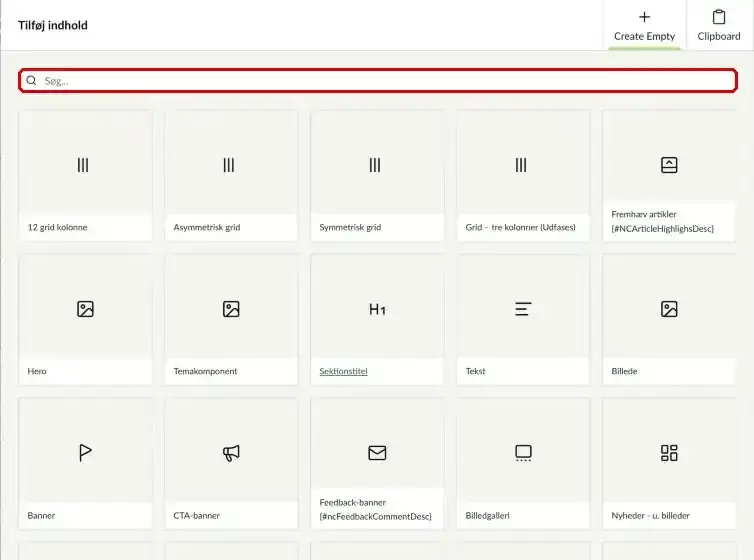754x560 pixels.
Task: Choose the Asymmetrisk grid columns icon
Action: point(228,165)
